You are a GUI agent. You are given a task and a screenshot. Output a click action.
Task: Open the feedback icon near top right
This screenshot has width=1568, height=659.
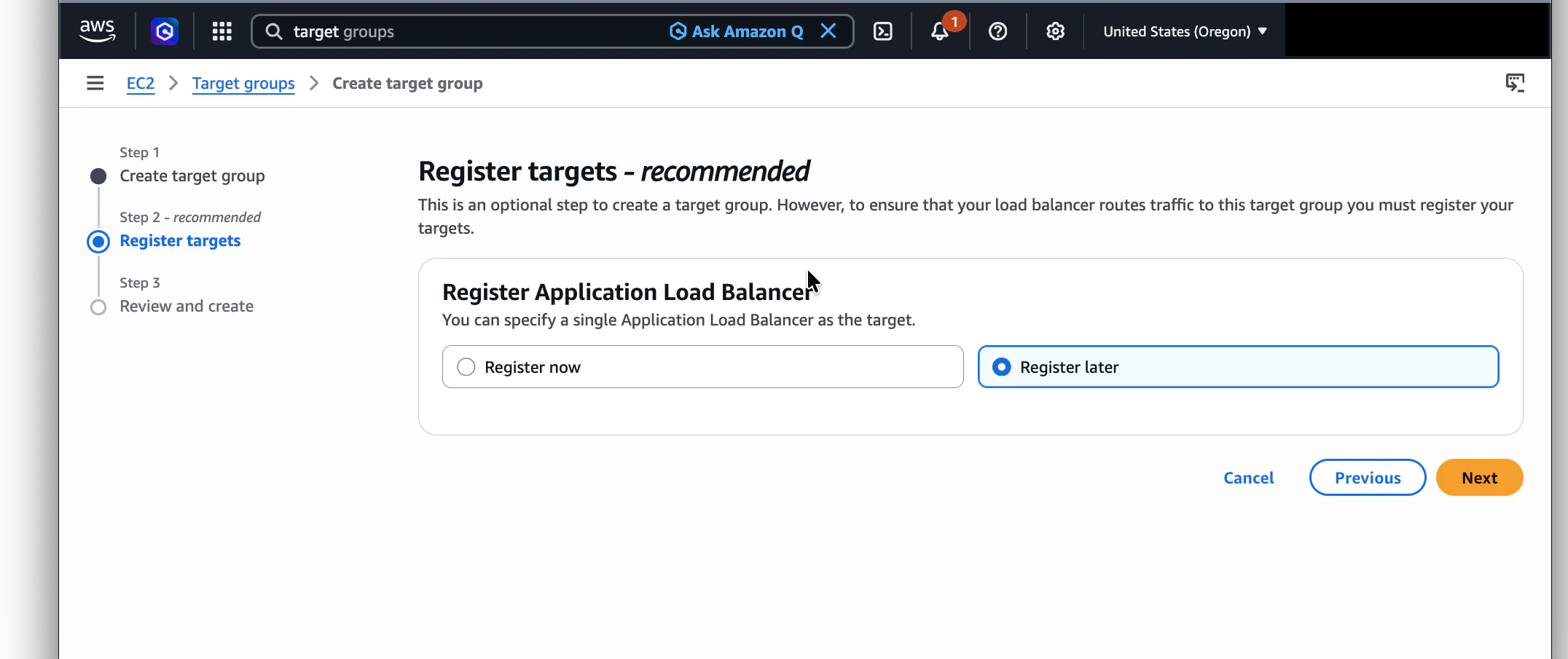point(1516,83)
